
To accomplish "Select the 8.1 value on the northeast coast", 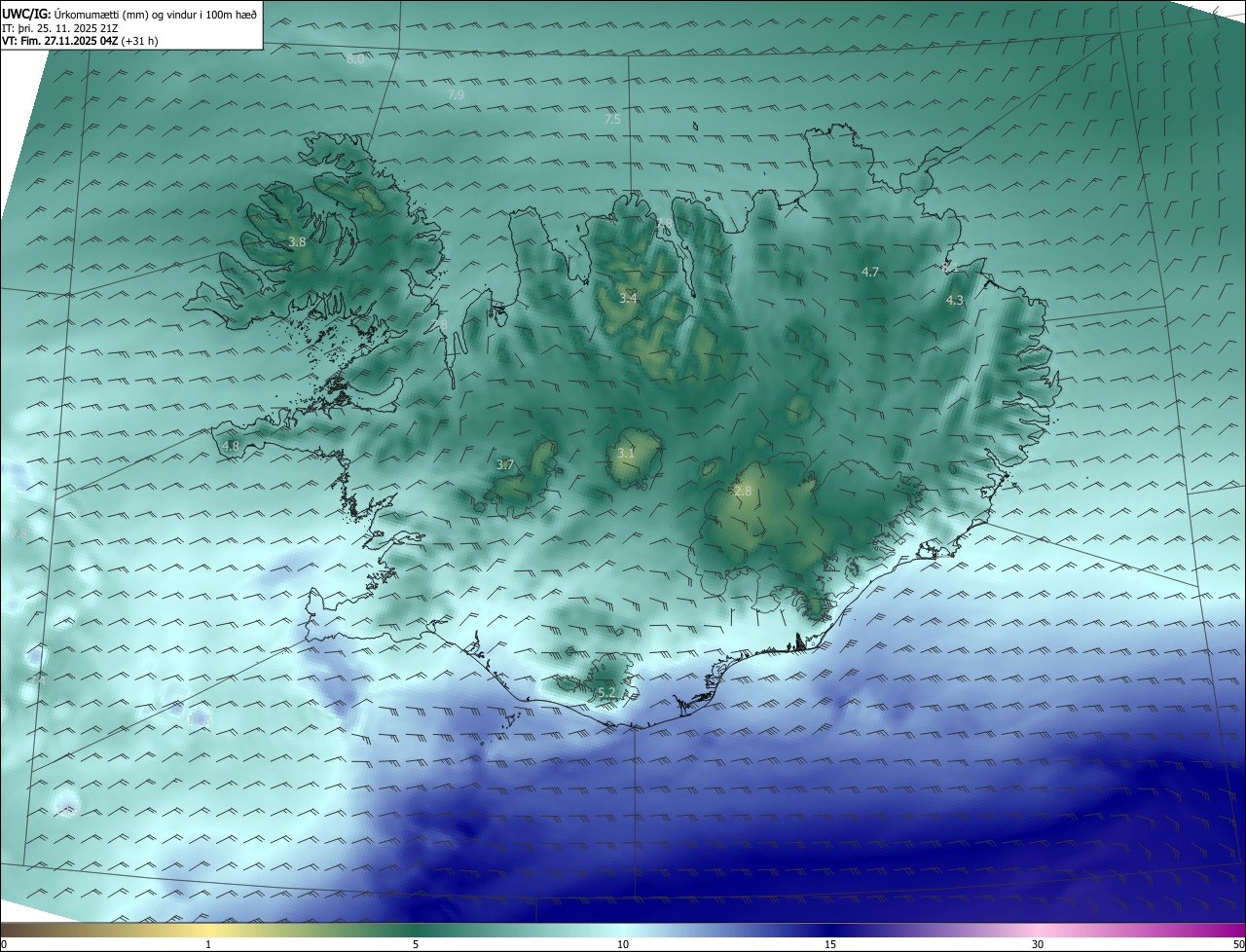I will (951, 266).
